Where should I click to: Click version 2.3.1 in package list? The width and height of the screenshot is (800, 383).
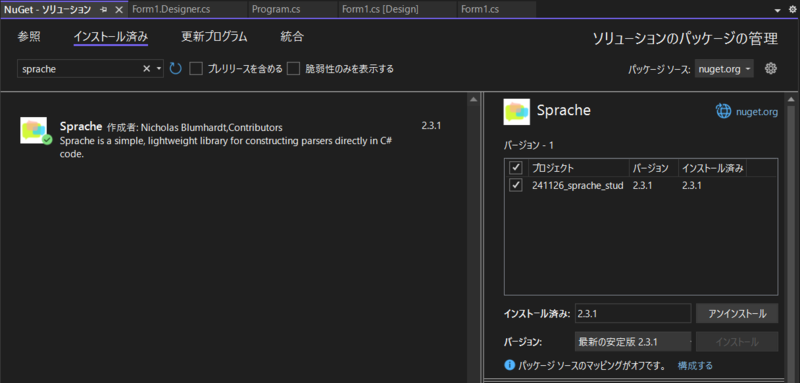(431, 126)
